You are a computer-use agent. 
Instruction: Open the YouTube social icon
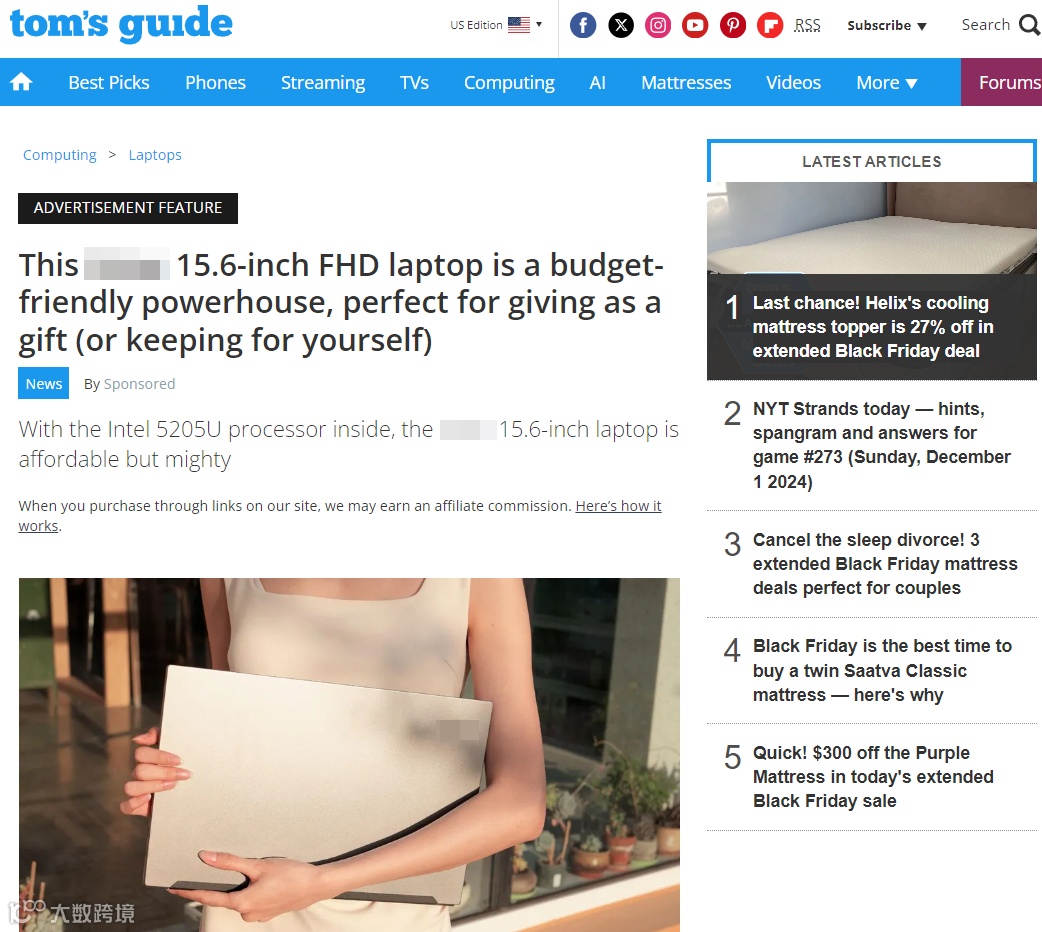695,25
